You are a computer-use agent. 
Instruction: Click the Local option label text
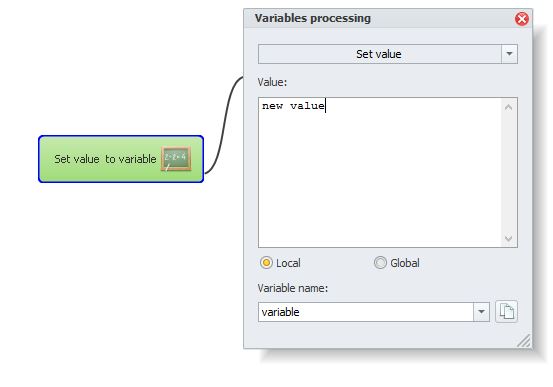pos(288,263)
